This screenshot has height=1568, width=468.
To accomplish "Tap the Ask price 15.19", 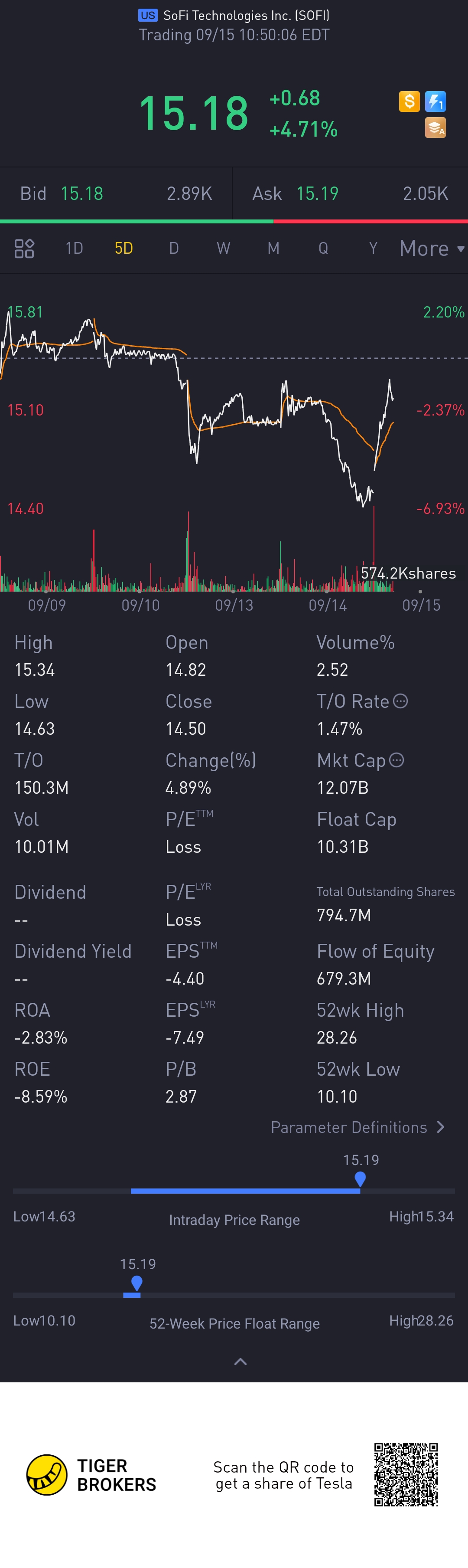I will 317,193.
